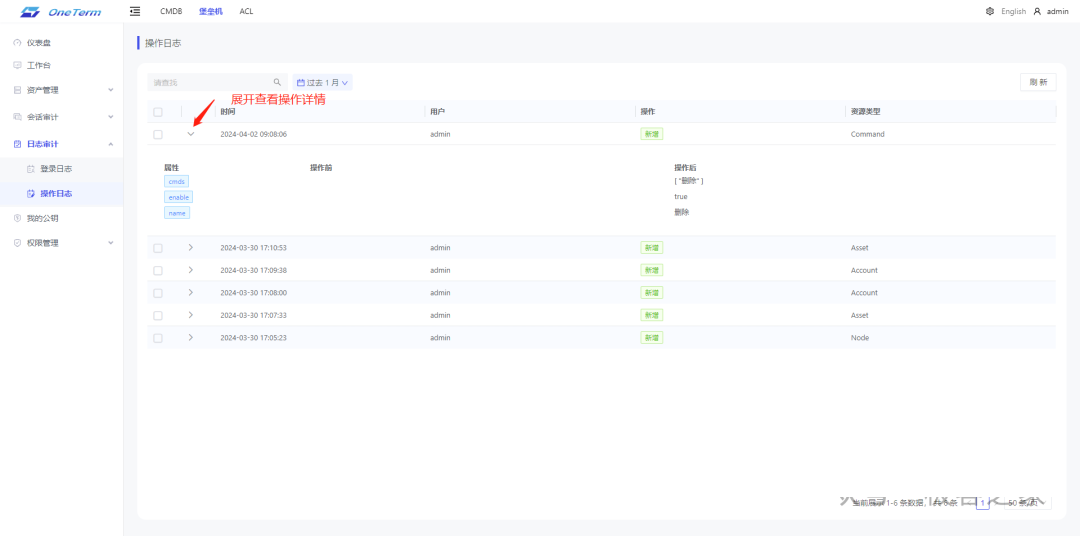Open the ACL top tab
The height and width of the screenshot is (536, 1080).
(246, 11)
